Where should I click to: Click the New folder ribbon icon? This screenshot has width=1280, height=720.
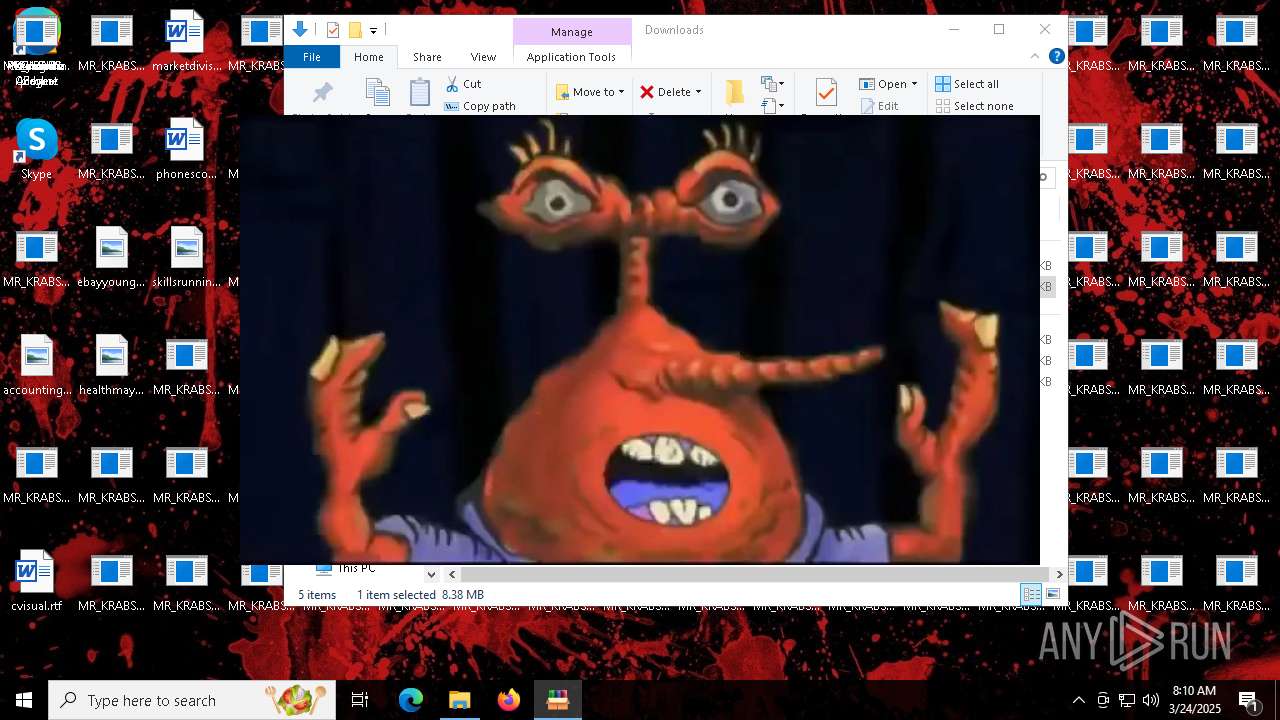(735, 93)
